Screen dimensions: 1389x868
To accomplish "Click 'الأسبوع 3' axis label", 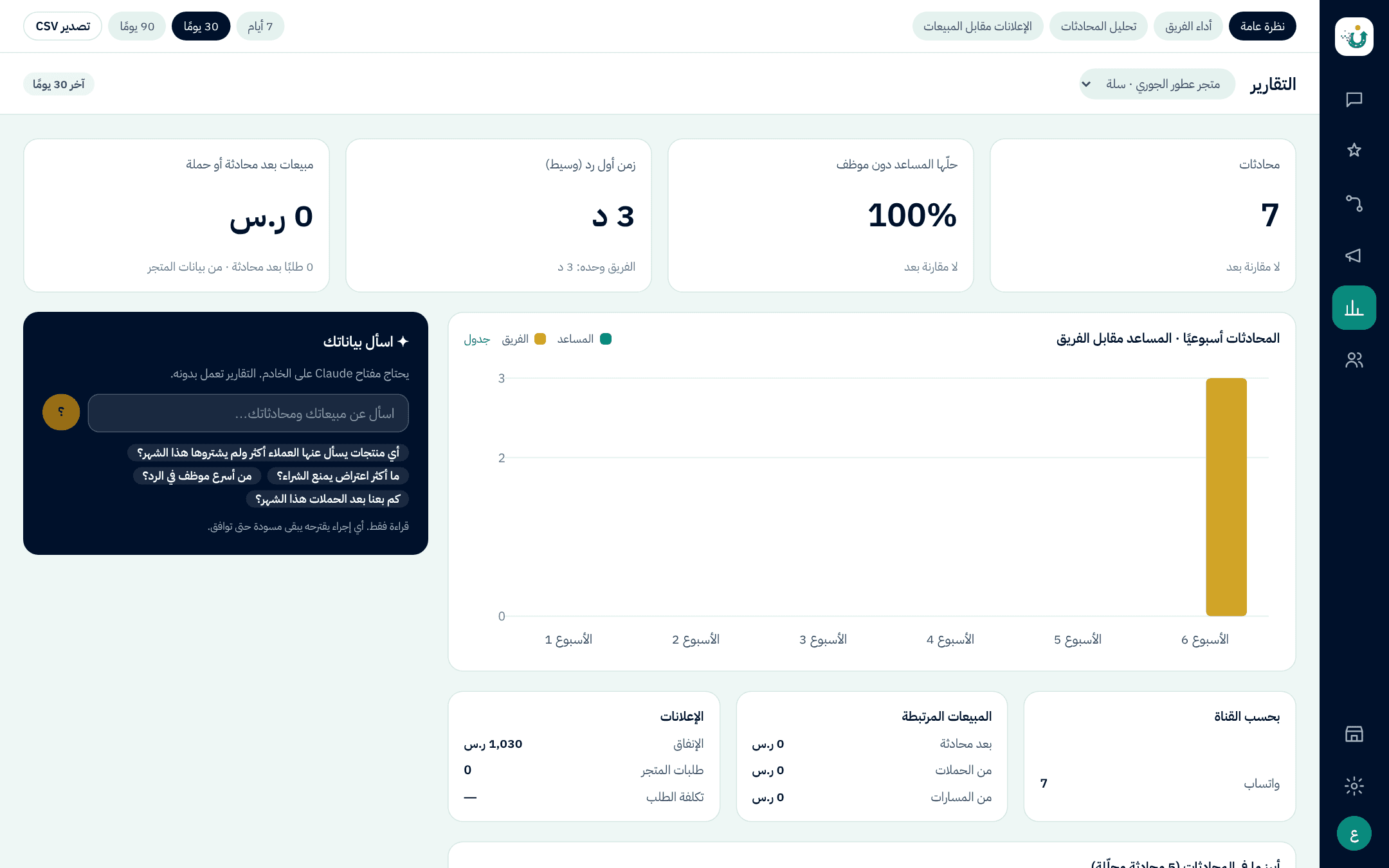I will point(822,640).
